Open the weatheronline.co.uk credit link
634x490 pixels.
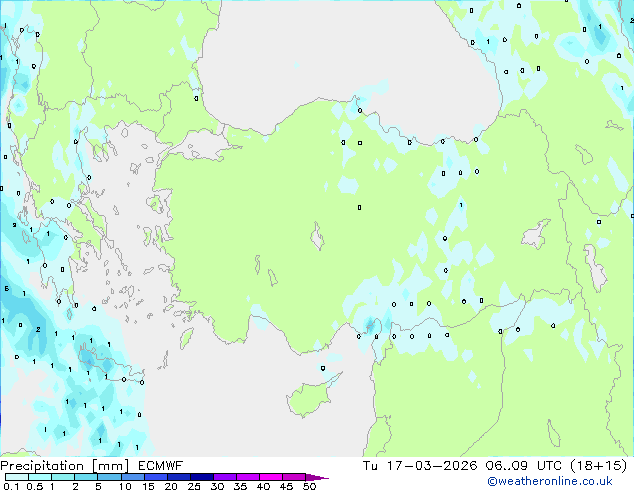550,481
